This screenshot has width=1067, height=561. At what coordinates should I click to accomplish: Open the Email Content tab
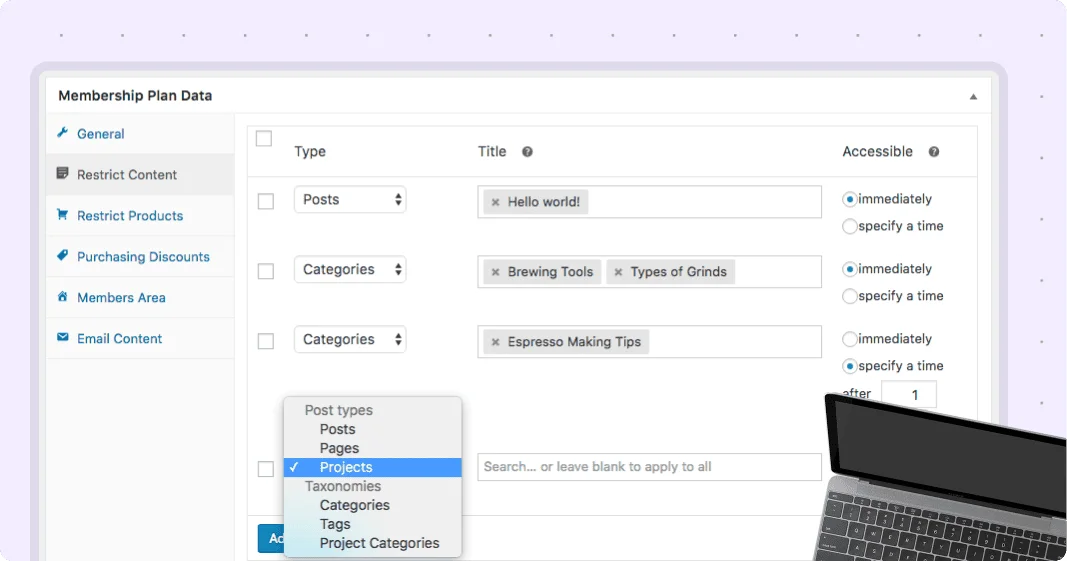tap(140, 338)
